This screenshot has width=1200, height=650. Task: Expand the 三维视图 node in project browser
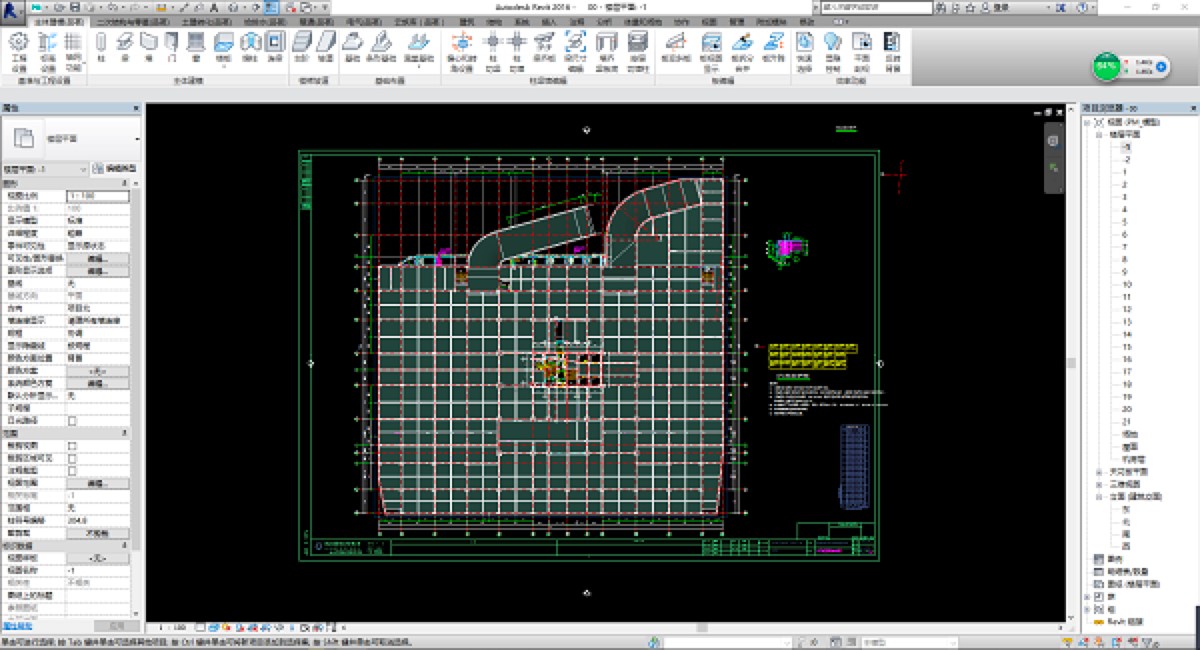(x=1099, y=484)
